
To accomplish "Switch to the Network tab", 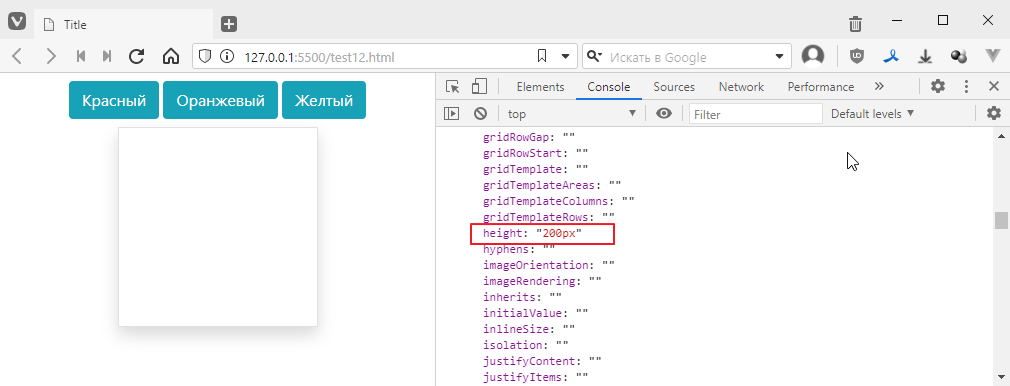I will pyautogui.click(x=741, y=87).
